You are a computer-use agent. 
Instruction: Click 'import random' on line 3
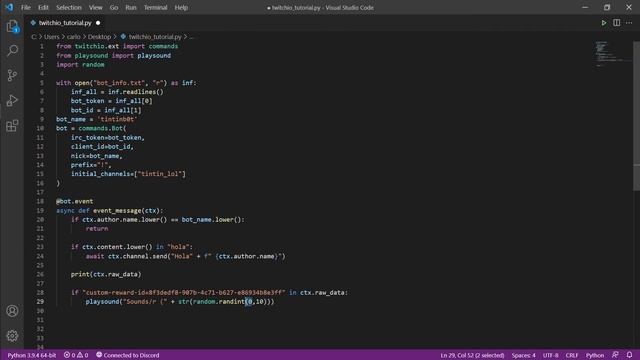pos(80,64)
